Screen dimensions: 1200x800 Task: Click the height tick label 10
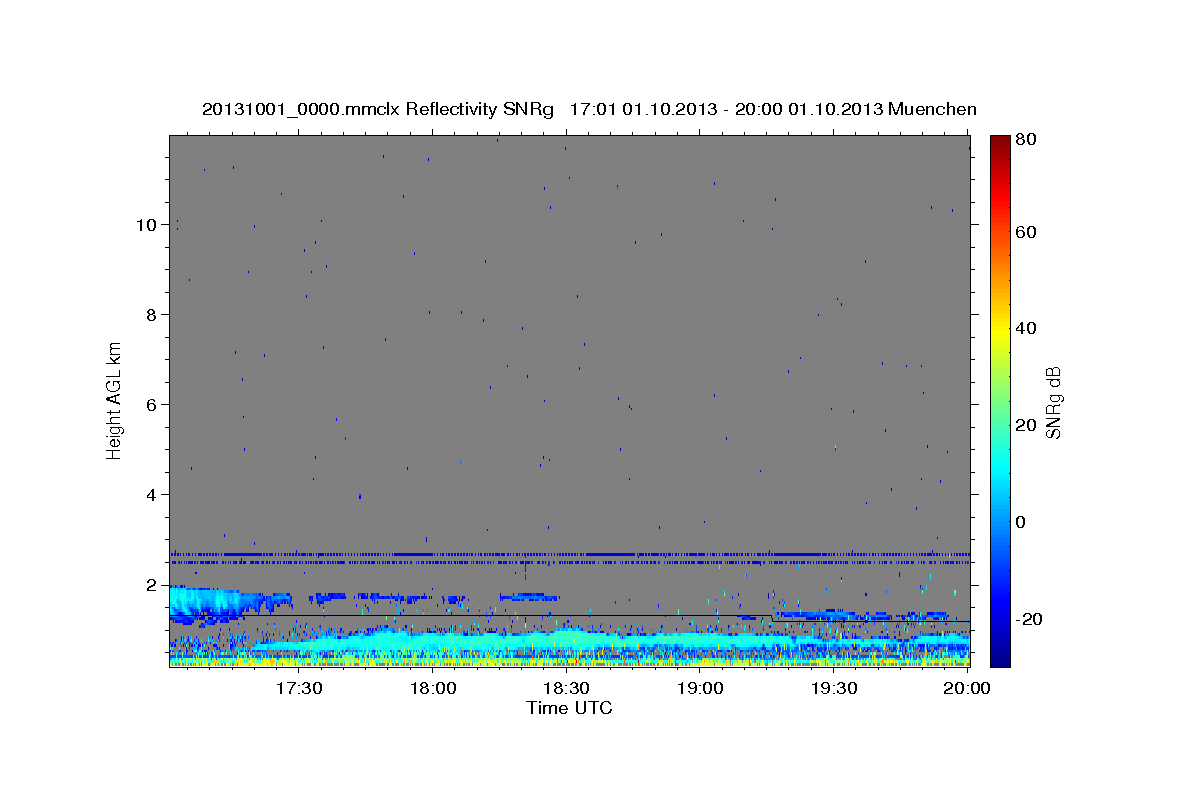[147, 225]
